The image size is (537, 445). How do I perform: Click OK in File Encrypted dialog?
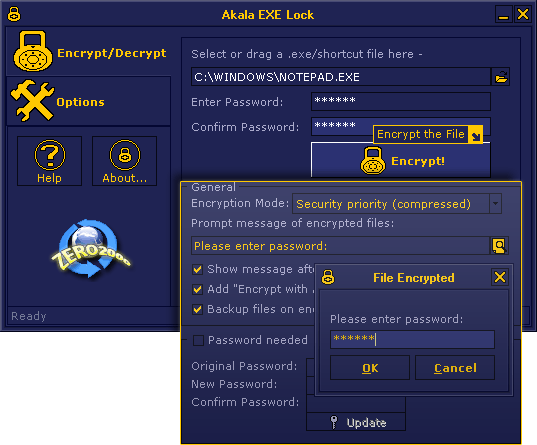(x=370, y=368)
